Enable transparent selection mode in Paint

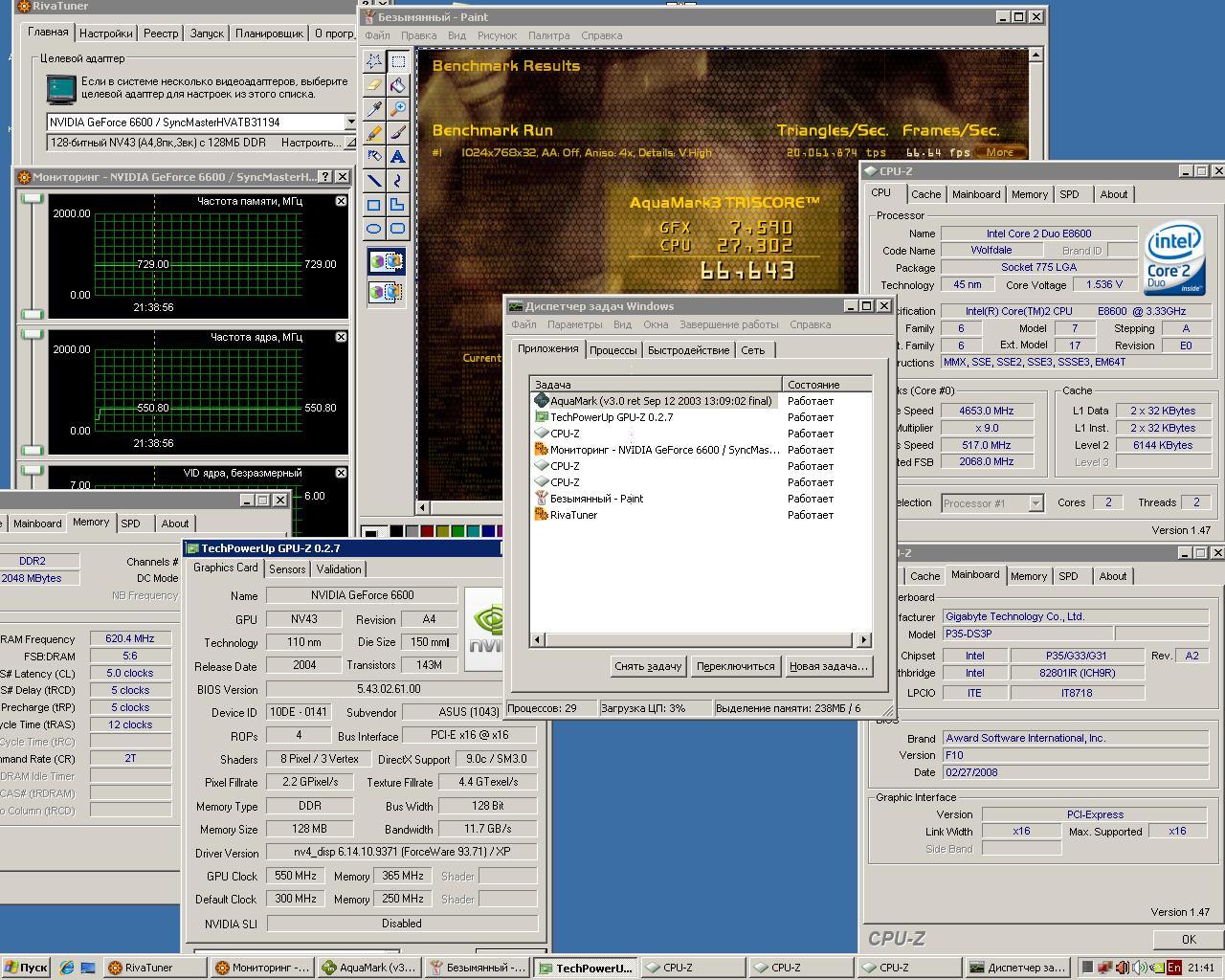coord(387,291)
